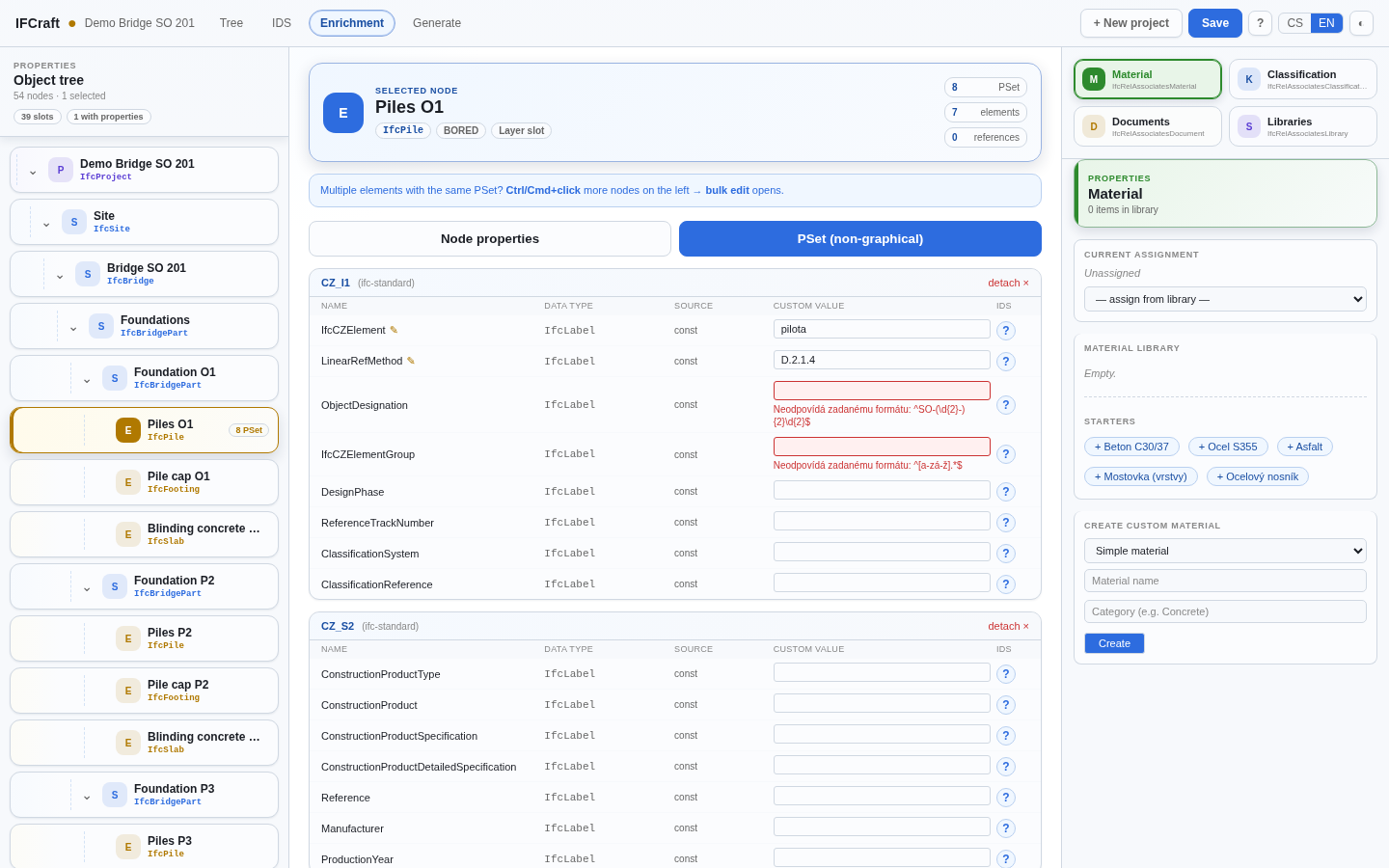Collapse the right panel with the top-bar arrow

(x=1361, y=23)
